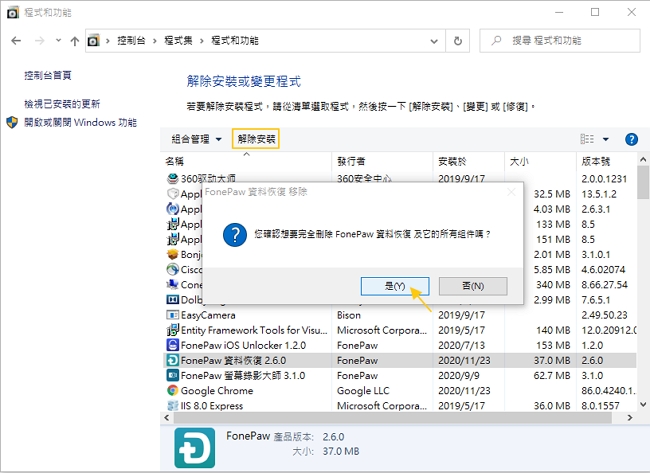
Task: Click the 搜尋 程式和功能 search box
Action: point(560,41)
